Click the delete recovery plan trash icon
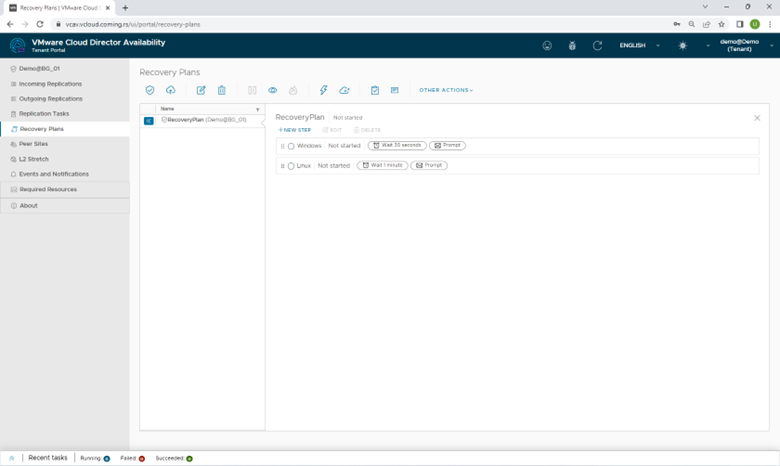The height and width of the screenshot is (466, 780). coord(222,90)
